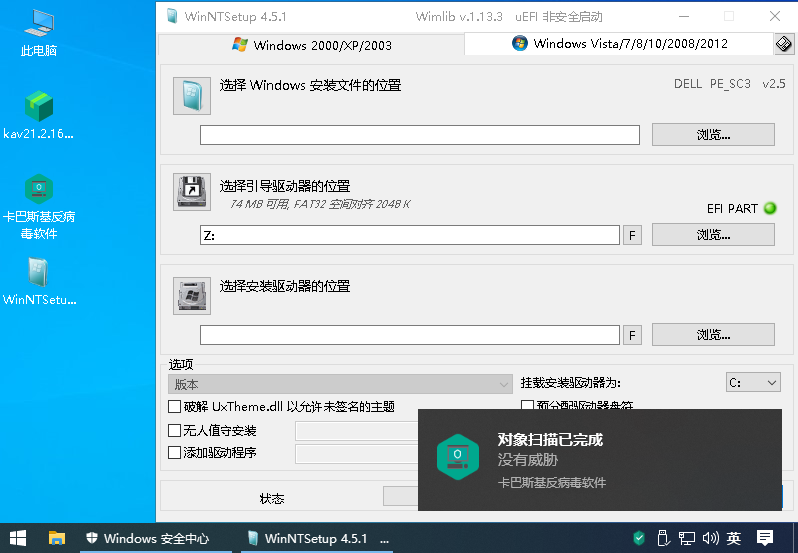
Task: Click the 添加驱动程序 path field
Action: point(356,454)
